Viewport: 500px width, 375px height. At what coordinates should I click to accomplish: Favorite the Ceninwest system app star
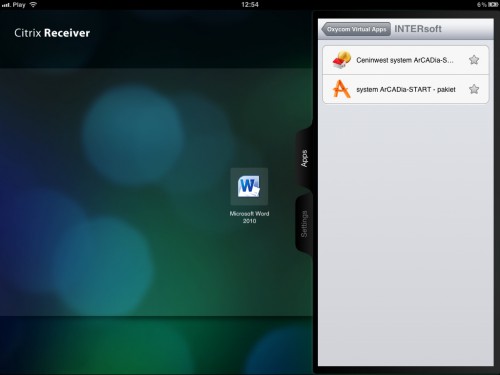pos(474,60)
